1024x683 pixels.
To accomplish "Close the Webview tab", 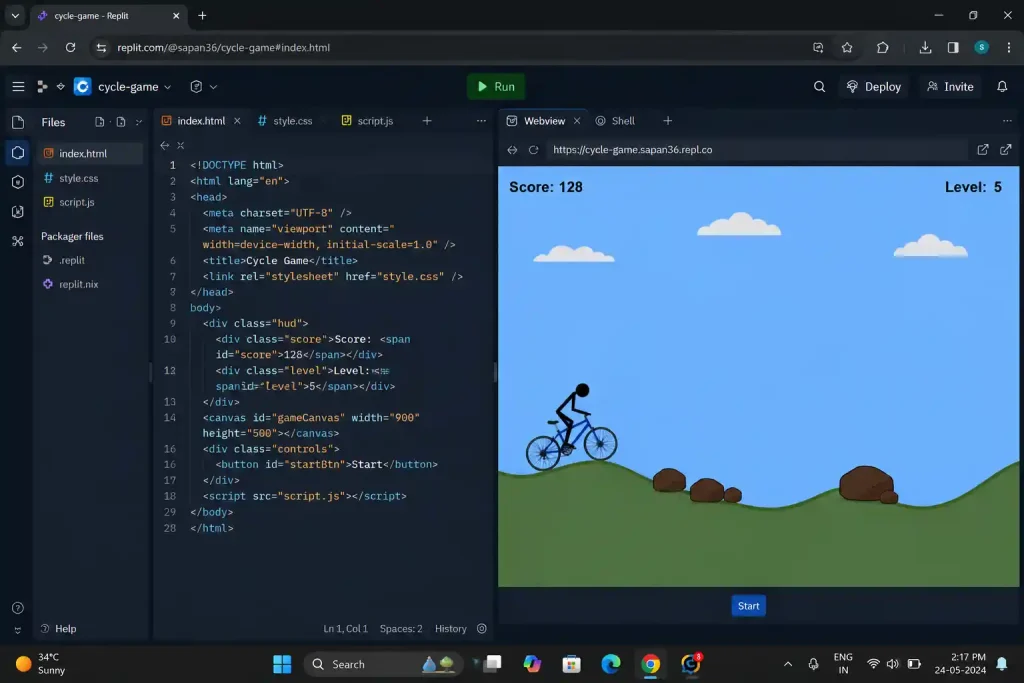I will [577, 121].
